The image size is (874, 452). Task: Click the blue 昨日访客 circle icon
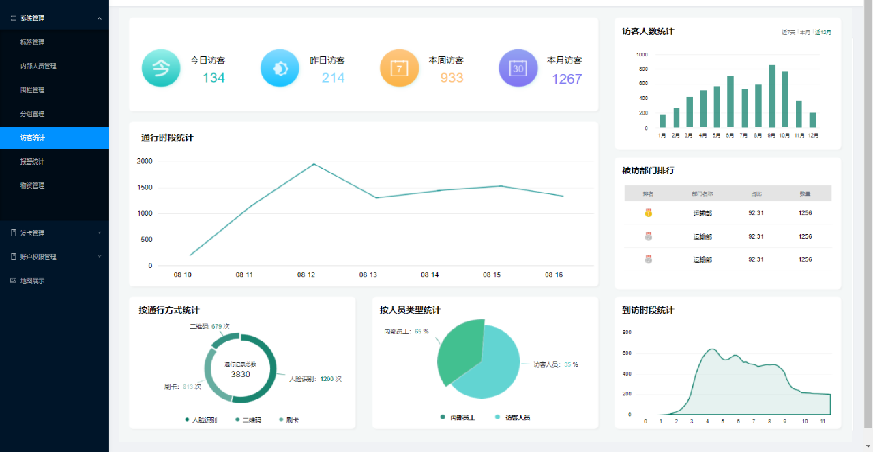click(279, 69)
